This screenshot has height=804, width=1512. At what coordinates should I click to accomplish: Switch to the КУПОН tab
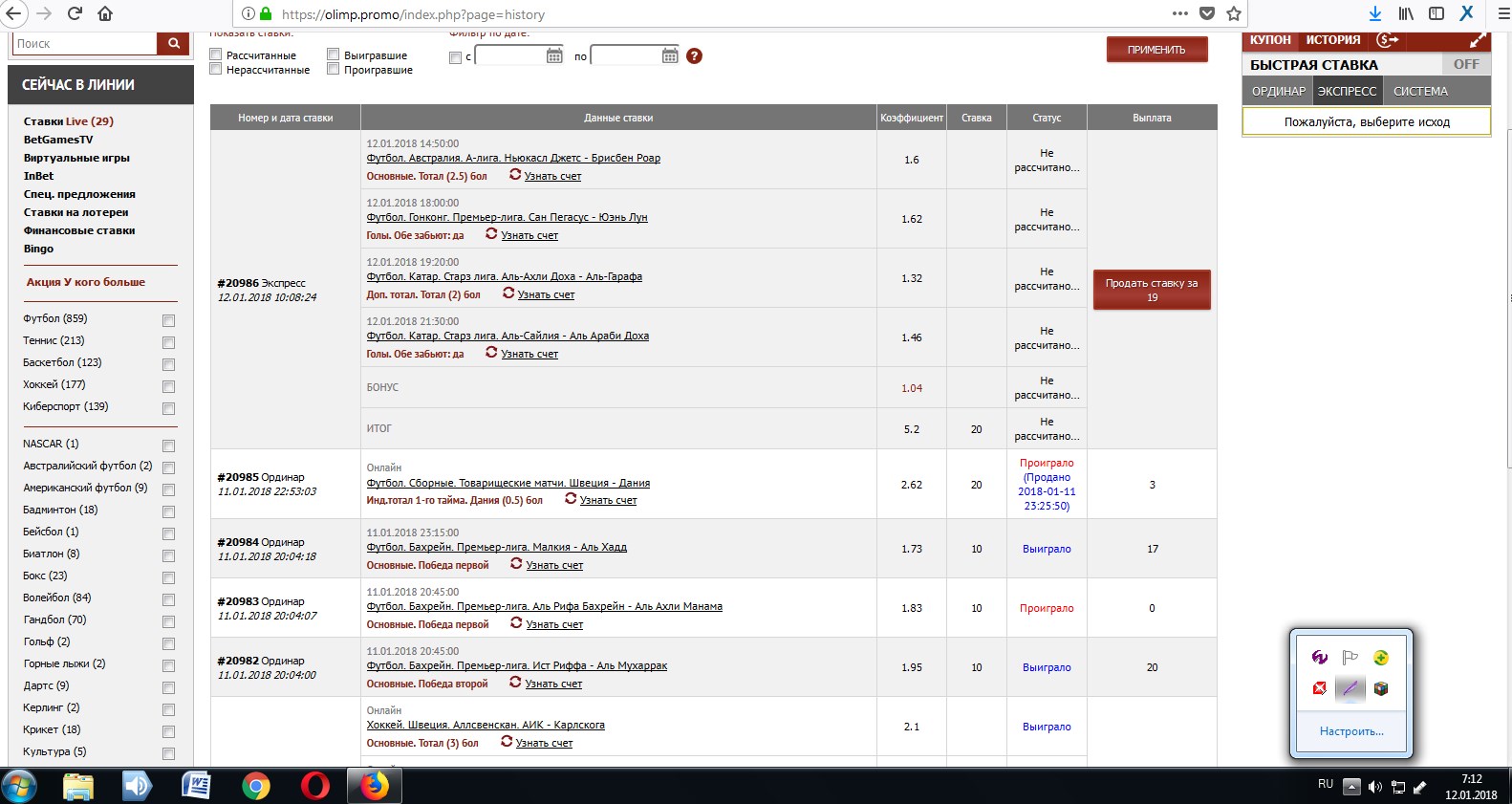1270,39
